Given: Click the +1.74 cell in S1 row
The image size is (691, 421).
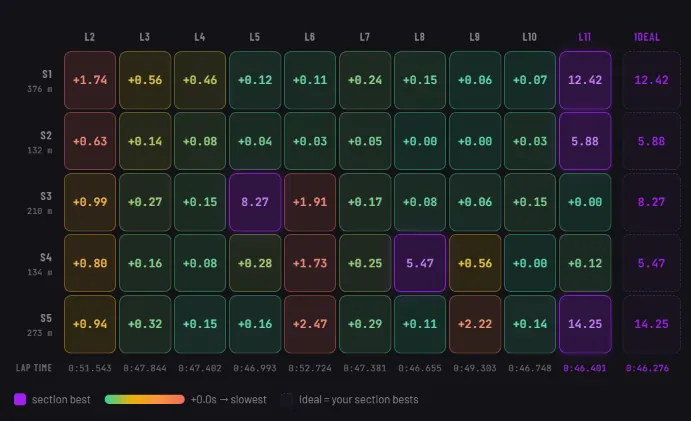Looking at the screenshot, I should click(90, 80).
